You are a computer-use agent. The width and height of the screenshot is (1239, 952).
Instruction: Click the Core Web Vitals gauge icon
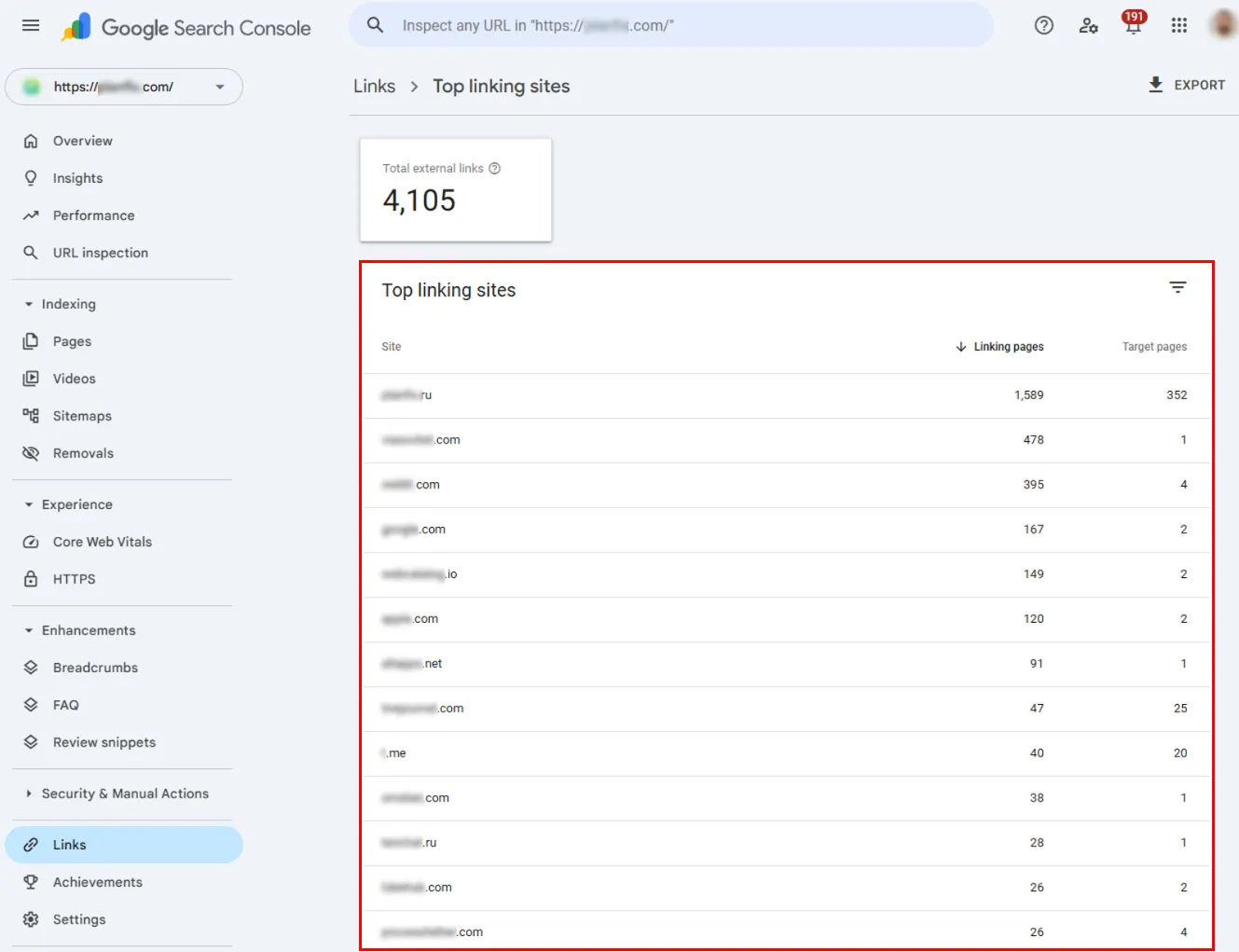(31, 542)
